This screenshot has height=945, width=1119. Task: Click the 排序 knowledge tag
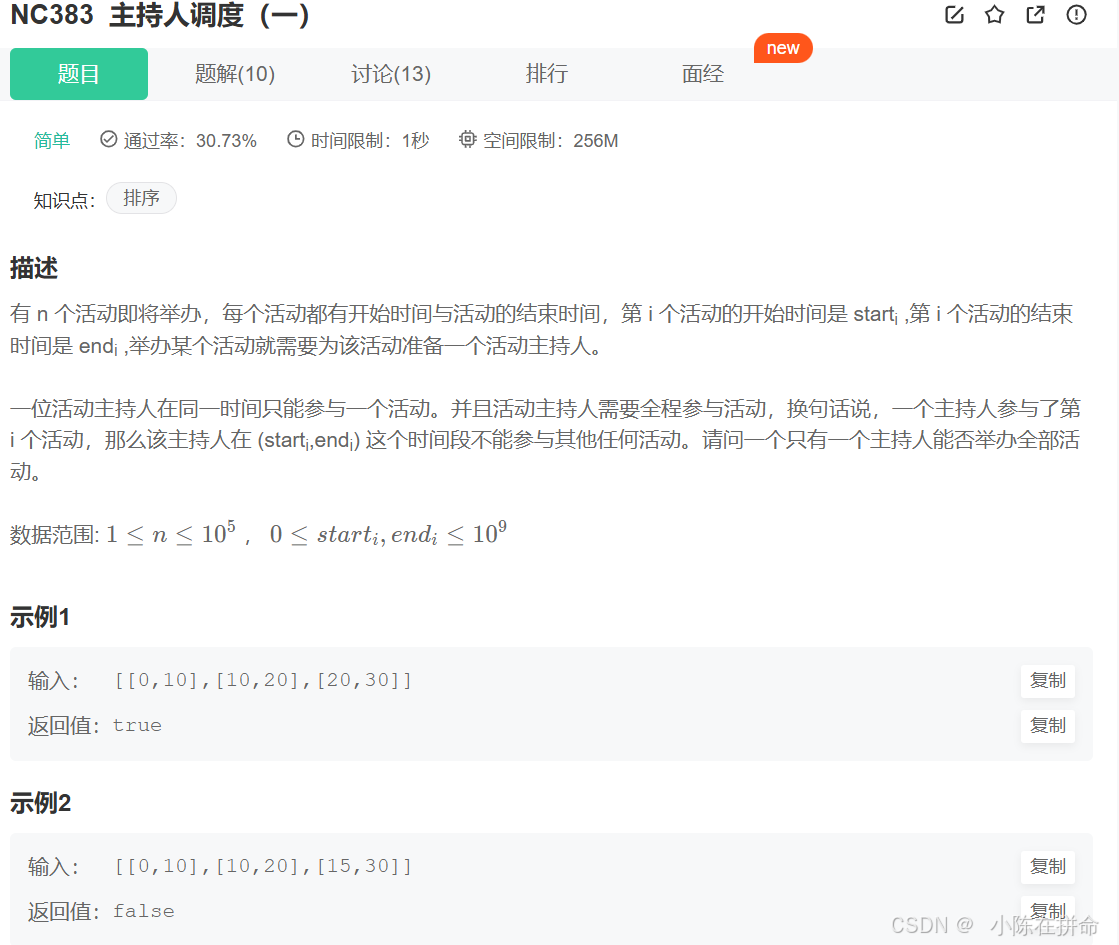tap(141, 198)
